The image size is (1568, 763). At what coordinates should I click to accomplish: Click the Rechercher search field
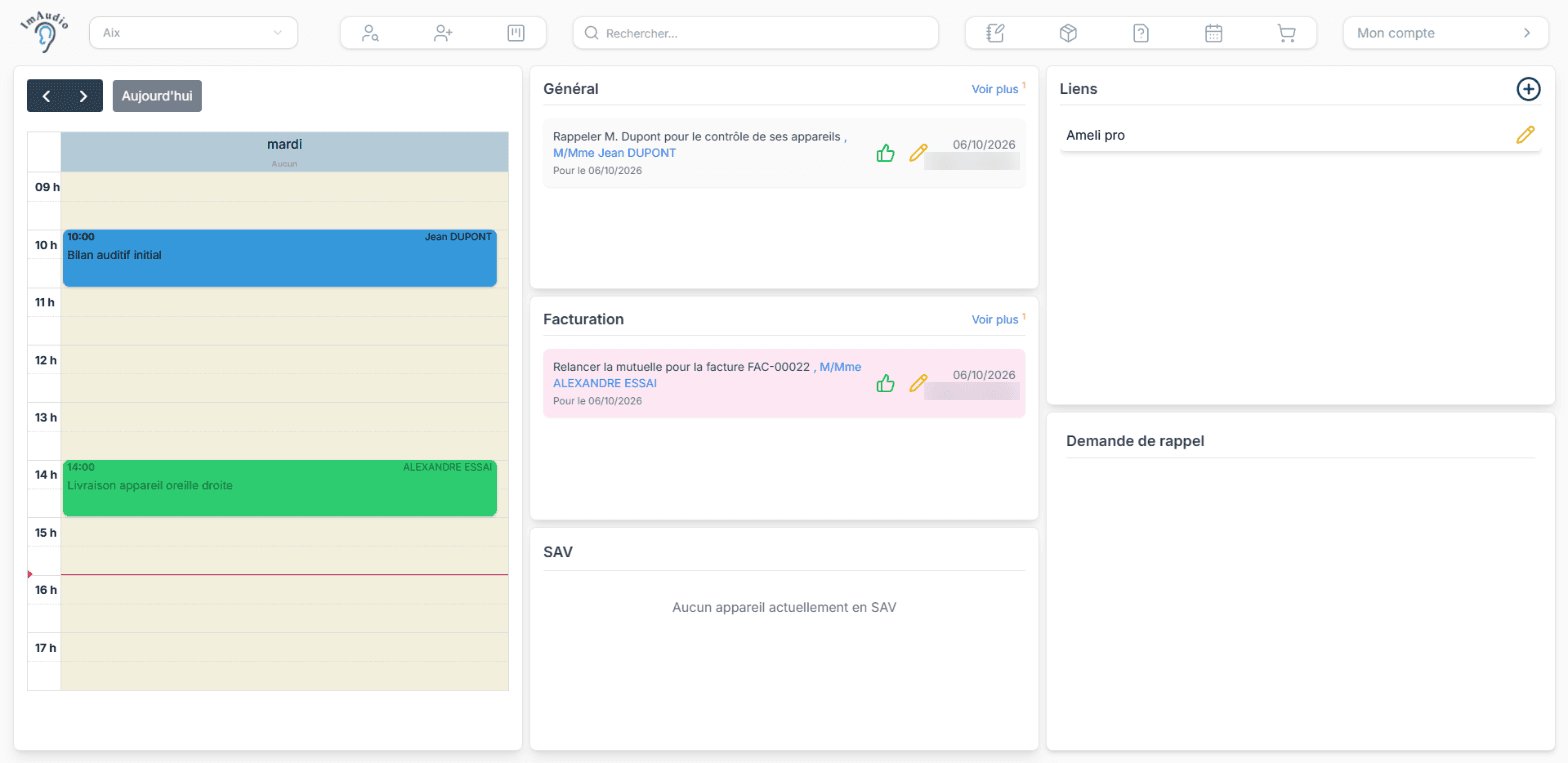[756, 33]
